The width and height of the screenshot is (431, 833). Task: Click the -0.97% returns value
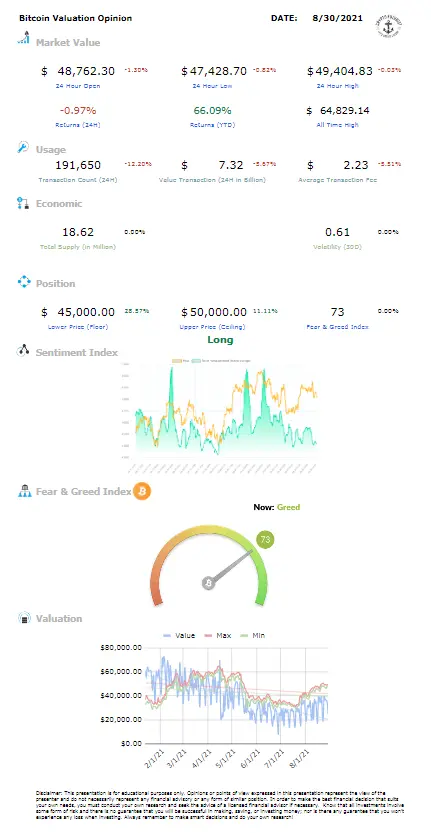click(78, 110)
